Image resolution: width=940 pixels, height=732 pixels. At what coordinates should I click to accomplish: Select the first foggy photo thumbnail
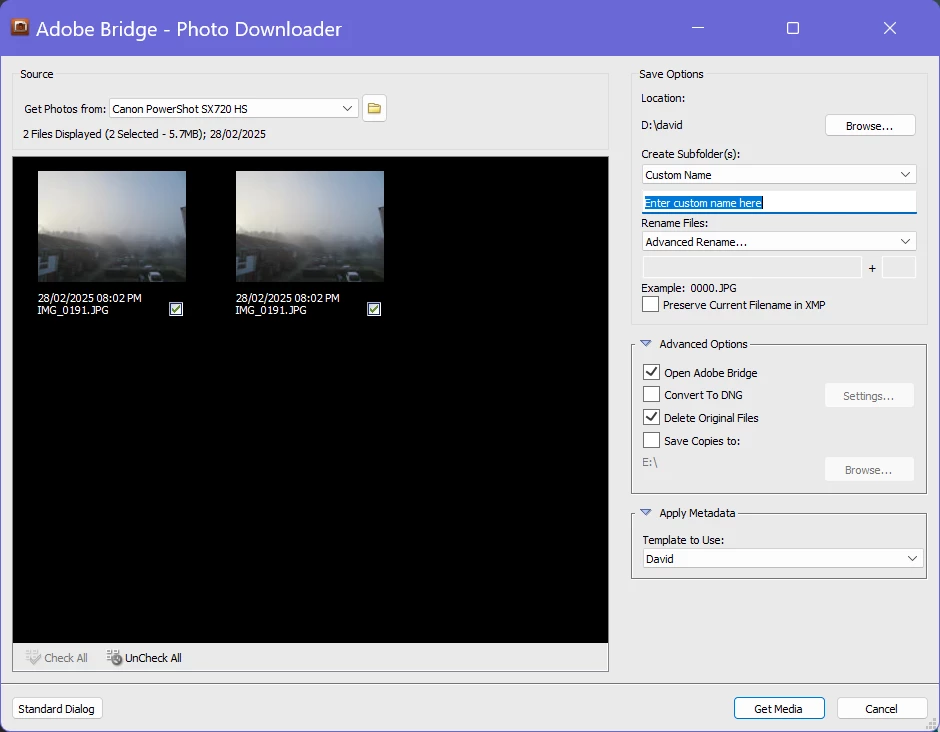[112, 226]
